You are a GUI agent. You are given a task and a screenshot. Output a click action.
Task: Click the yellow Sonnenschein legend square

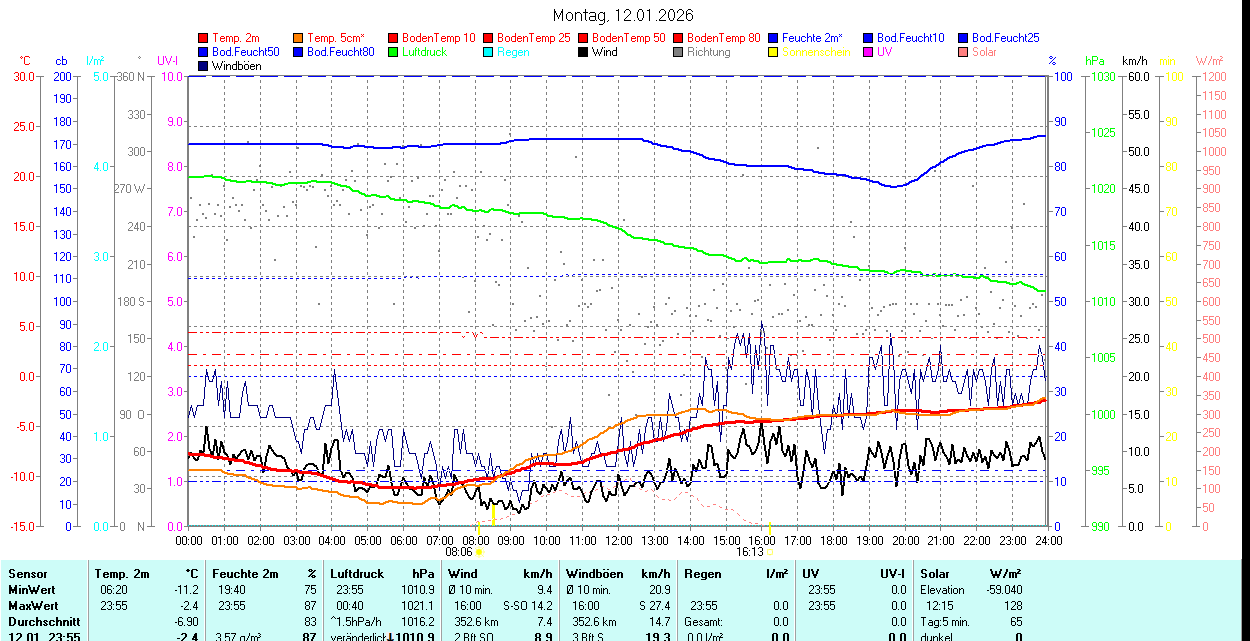point(773,52)
